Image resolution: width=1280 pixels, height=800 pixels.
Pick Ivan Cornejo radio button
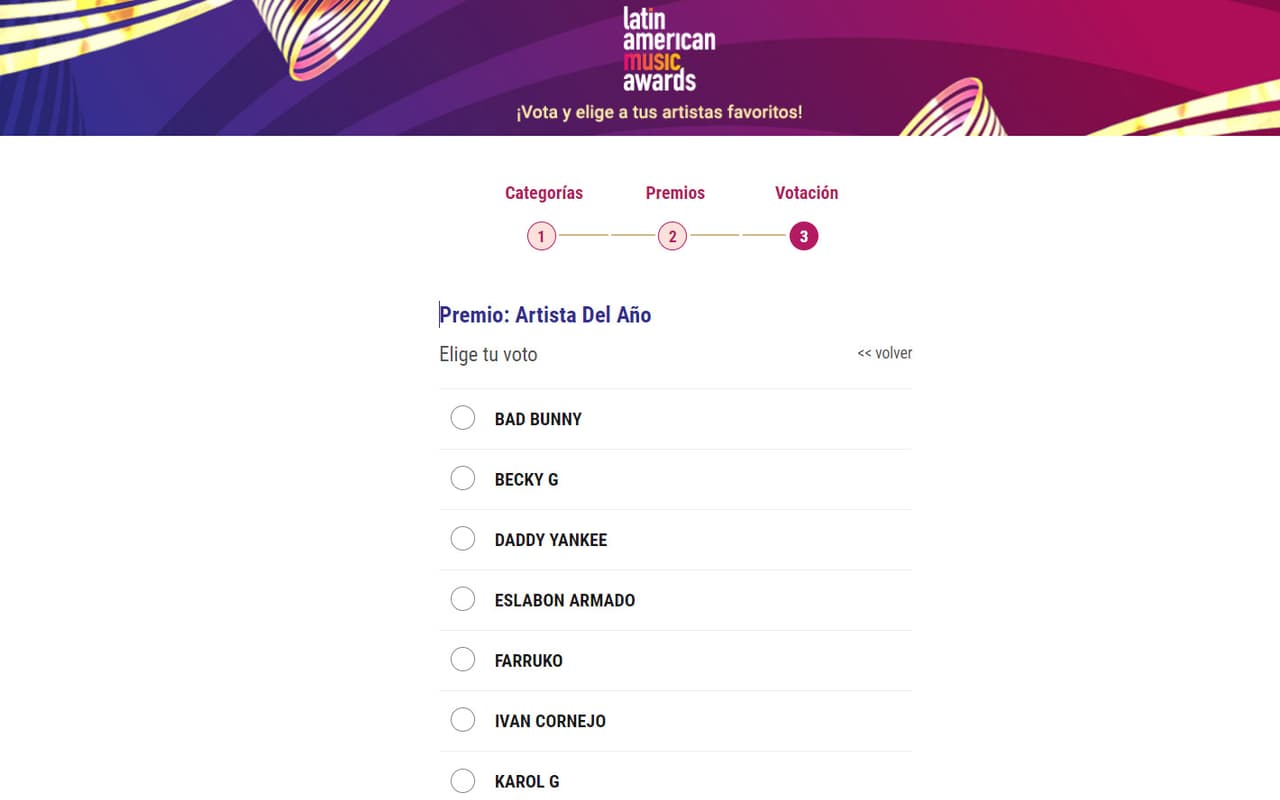463,720
